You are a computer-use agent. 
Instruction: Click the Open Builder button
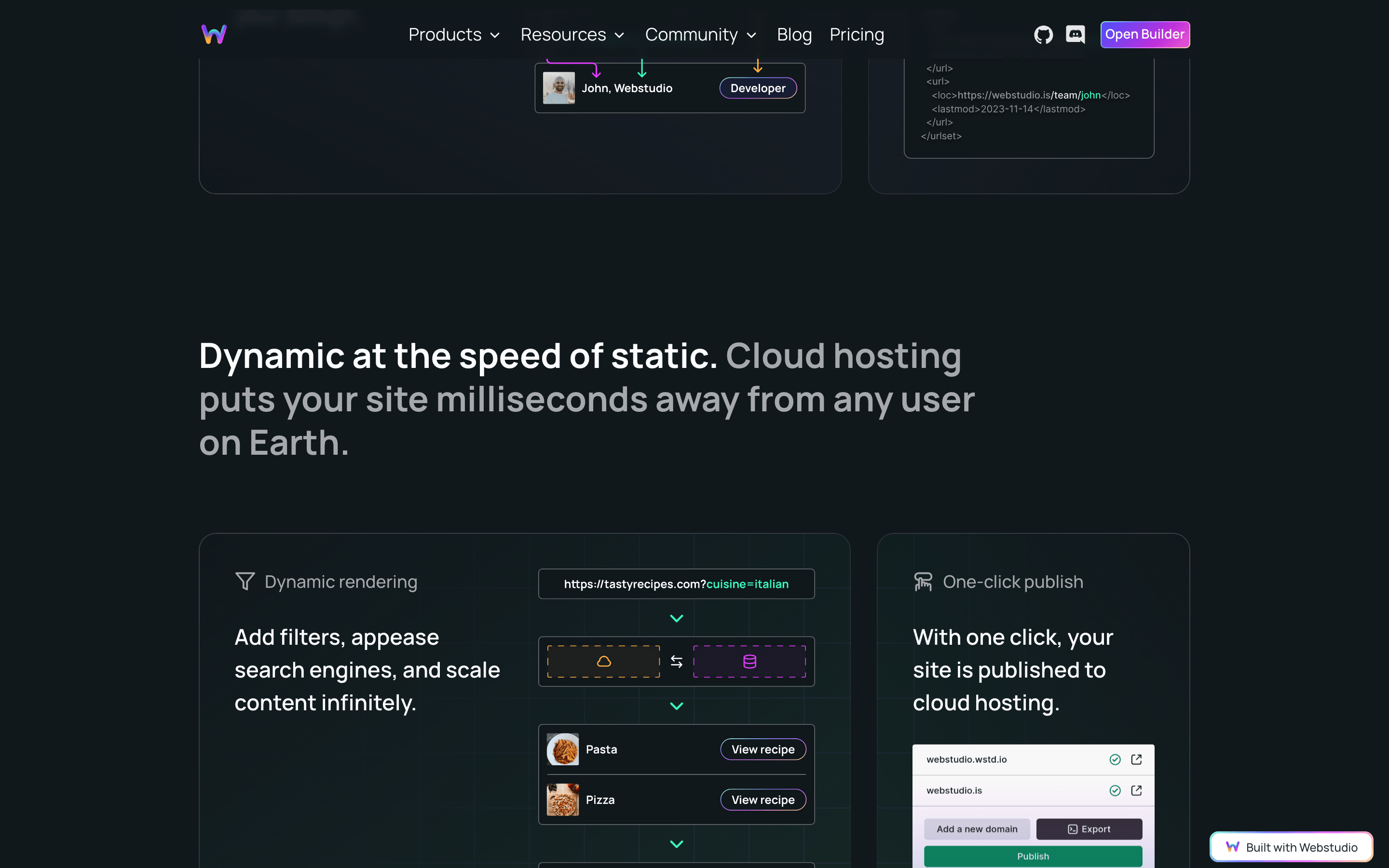(x=1145, y=34)
